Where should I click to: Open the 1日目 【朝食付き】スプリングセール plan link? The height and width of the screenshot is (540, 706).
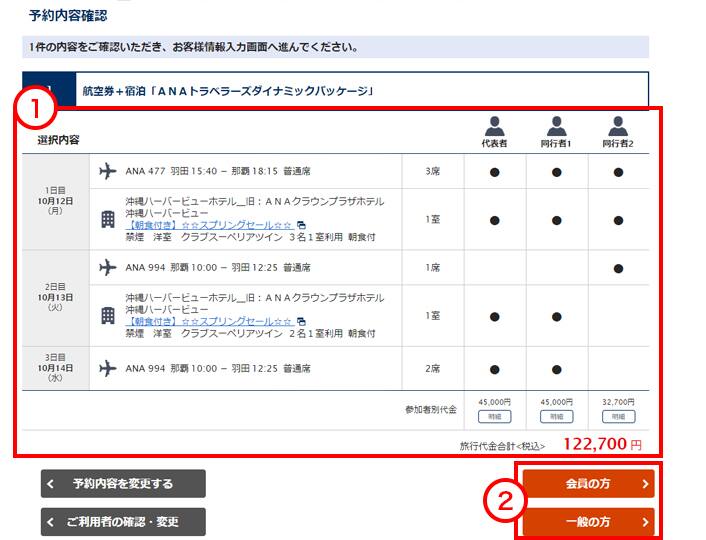pyautogui.click(x=209, y=225)
